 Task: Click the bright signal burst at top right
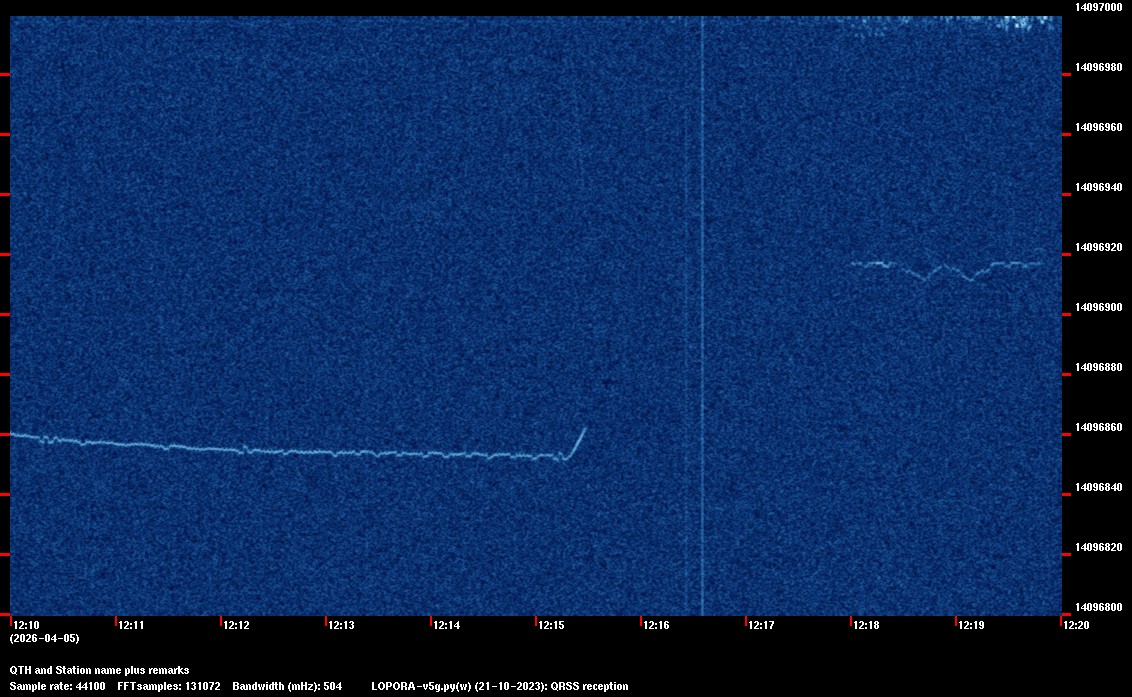(x=1023, y=23)
